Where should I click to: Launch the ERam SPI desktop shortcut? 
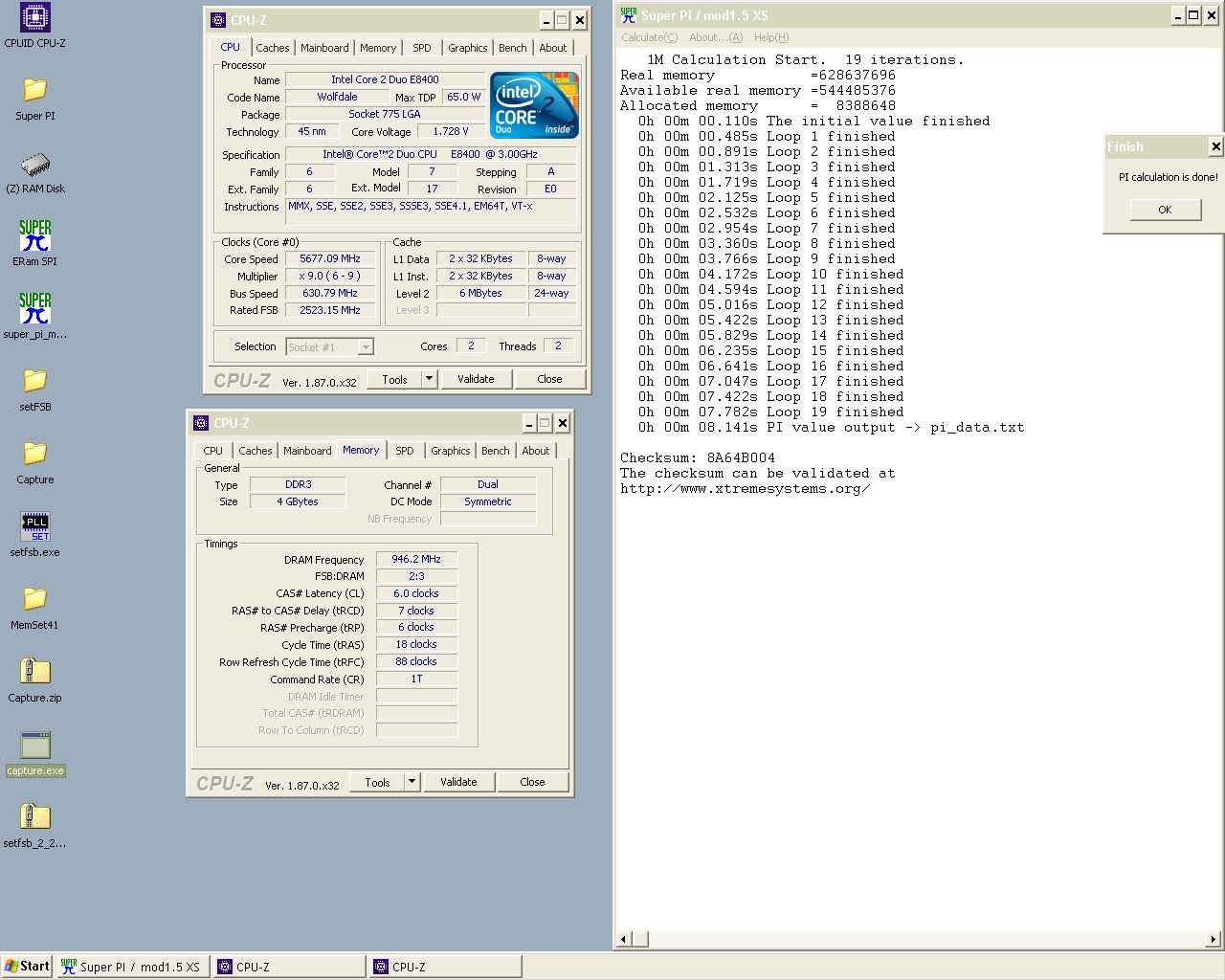[34, 244]
